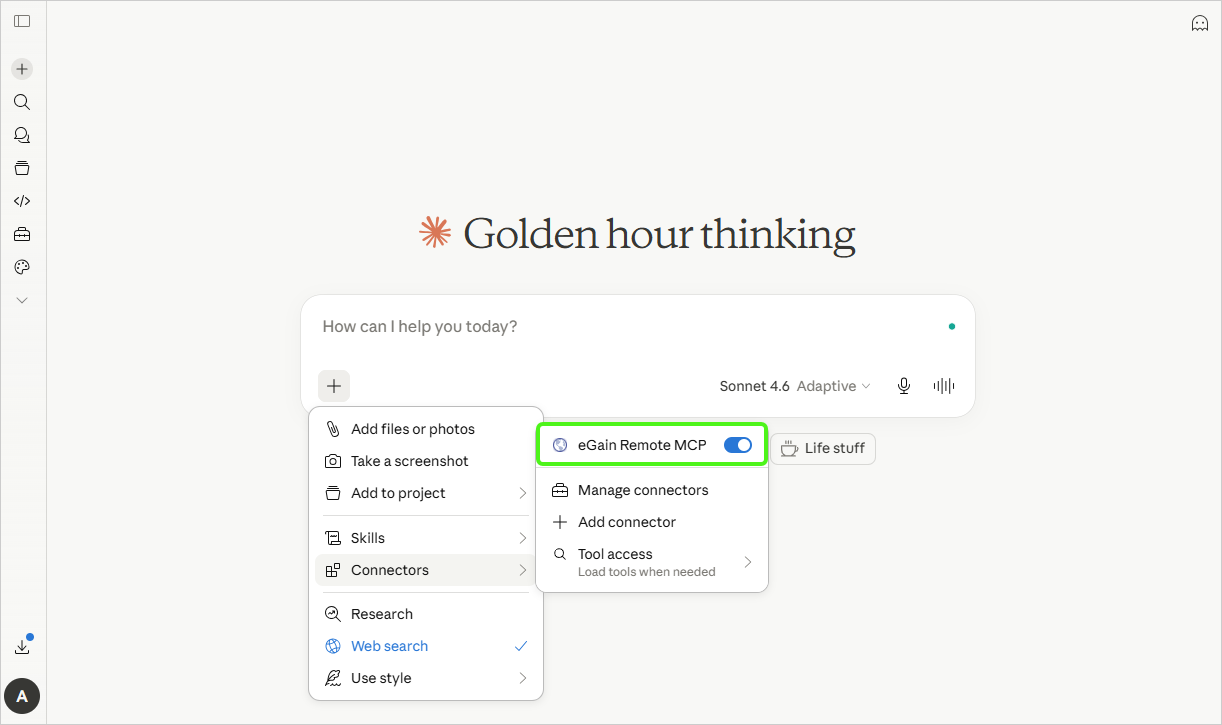Click the Use style quill icon

pos(333,678)
